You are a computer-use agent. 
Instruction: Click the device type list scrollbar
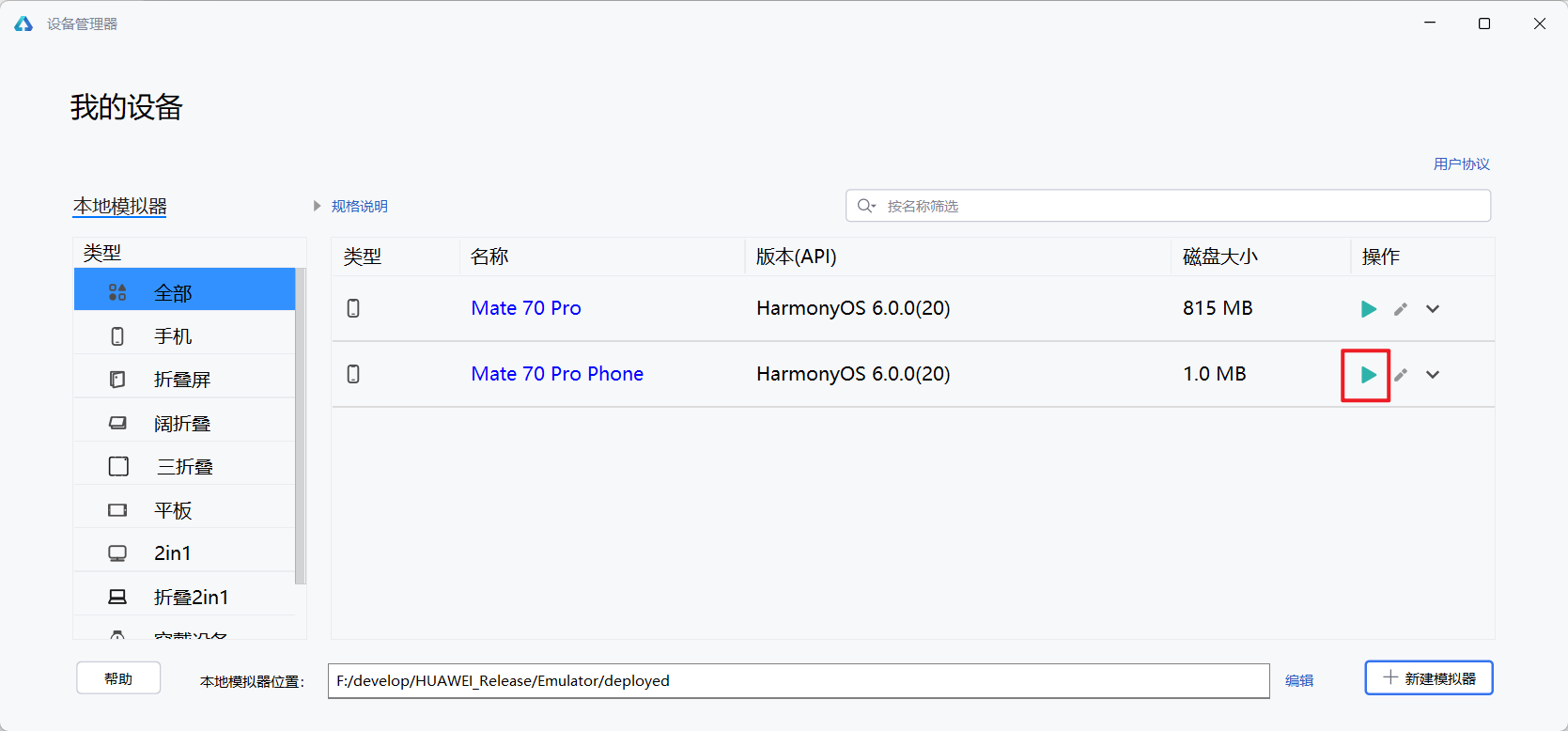pyautogui.click(x=301, y=426)
